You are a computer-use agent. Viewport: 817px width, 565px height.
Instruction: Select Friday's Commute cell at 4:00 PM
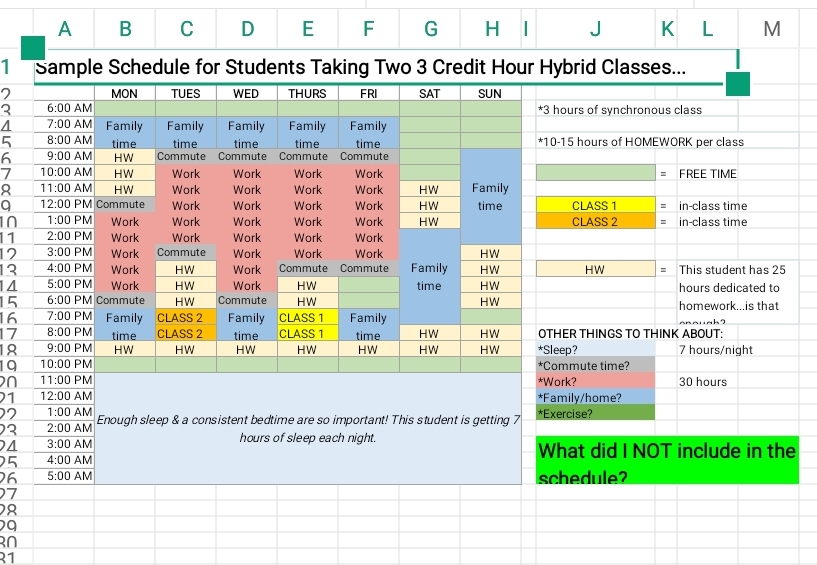click(368, 268)
